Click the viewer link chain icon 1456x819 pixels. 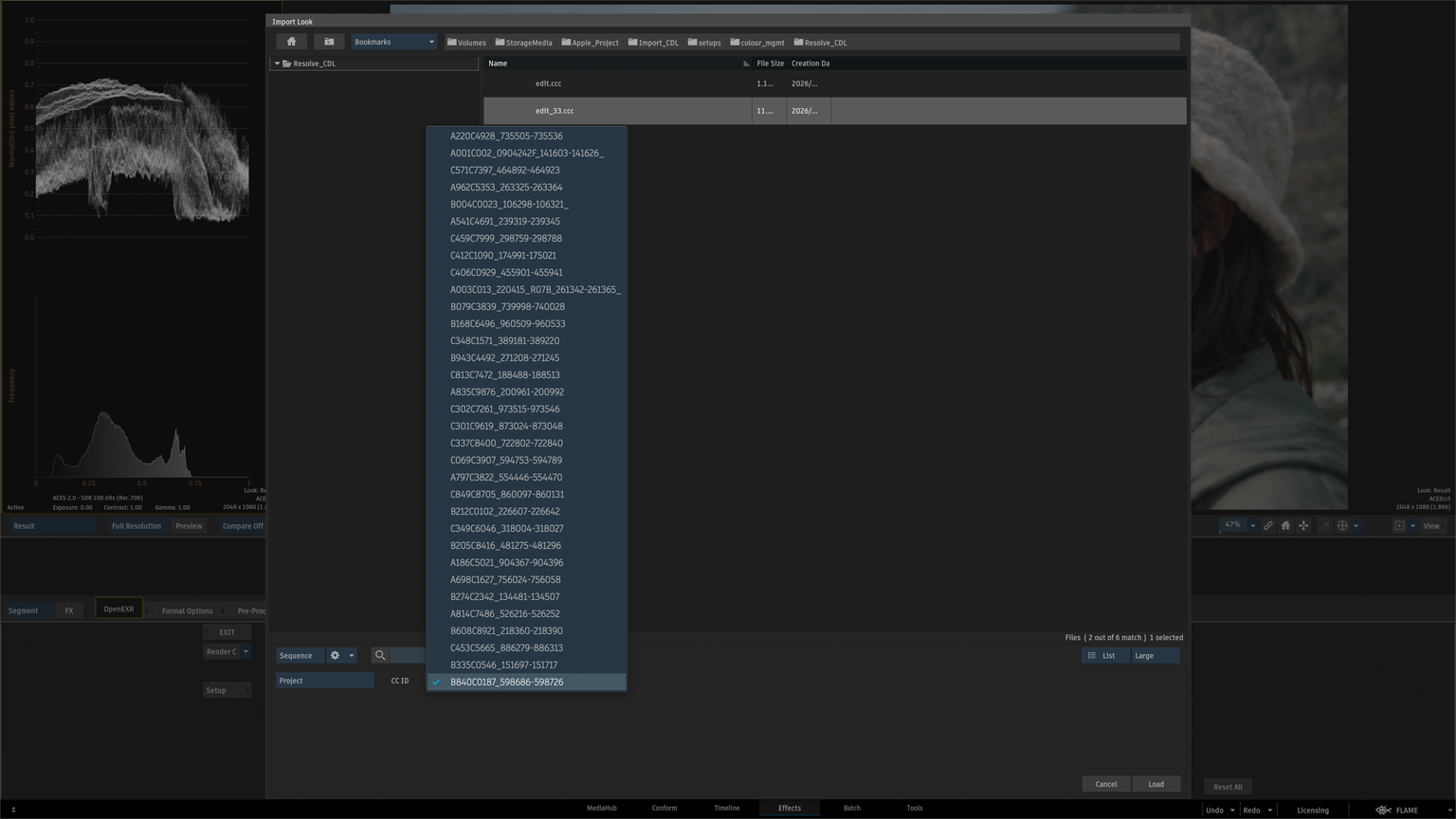coord(1267,525)
